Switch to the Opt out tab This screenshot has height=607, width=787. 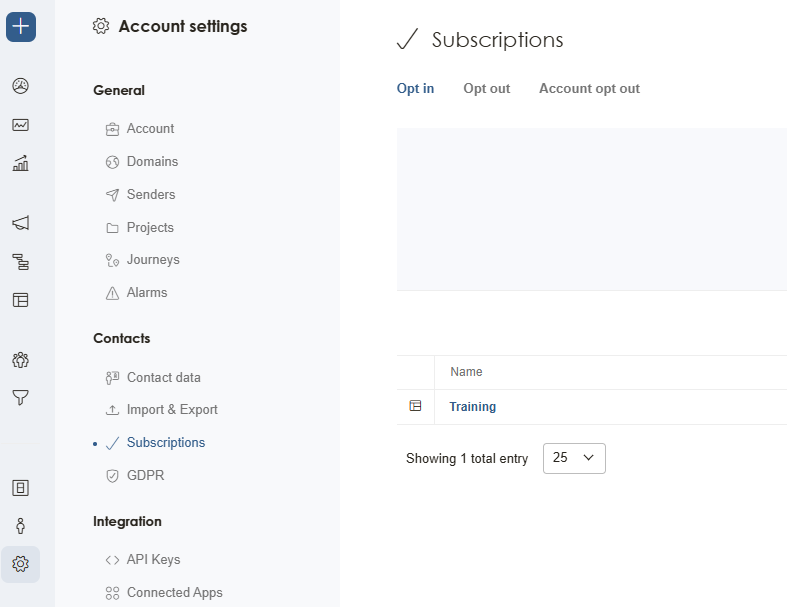(x=486, y=89)
